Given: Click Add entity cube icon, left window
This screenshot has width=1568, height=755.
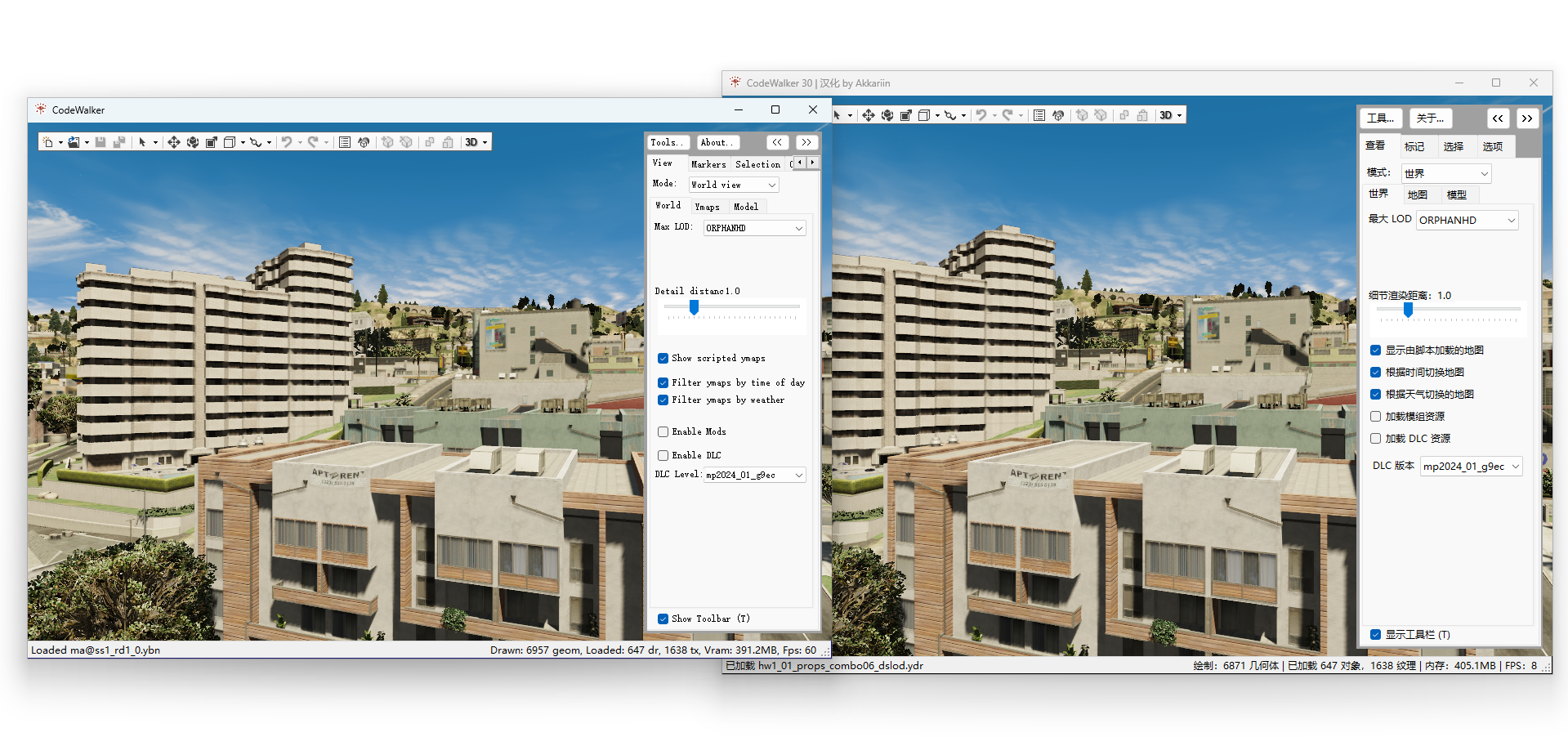Looking at the screenshot, I should (x=387, y=142).
